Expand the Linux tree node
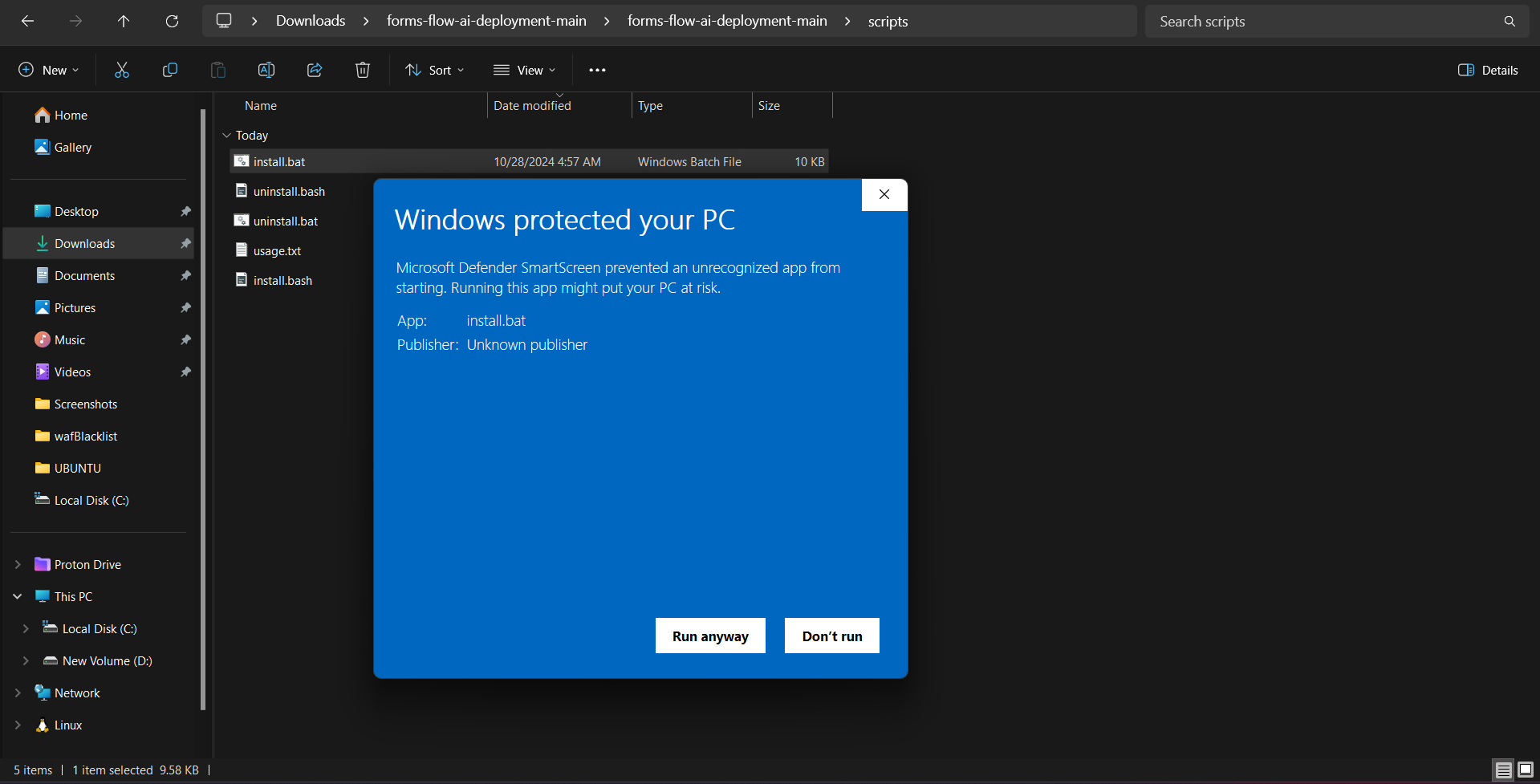The height and width of the screenshot is (784, 1540). pyautogui.click(x=18, y=725)
